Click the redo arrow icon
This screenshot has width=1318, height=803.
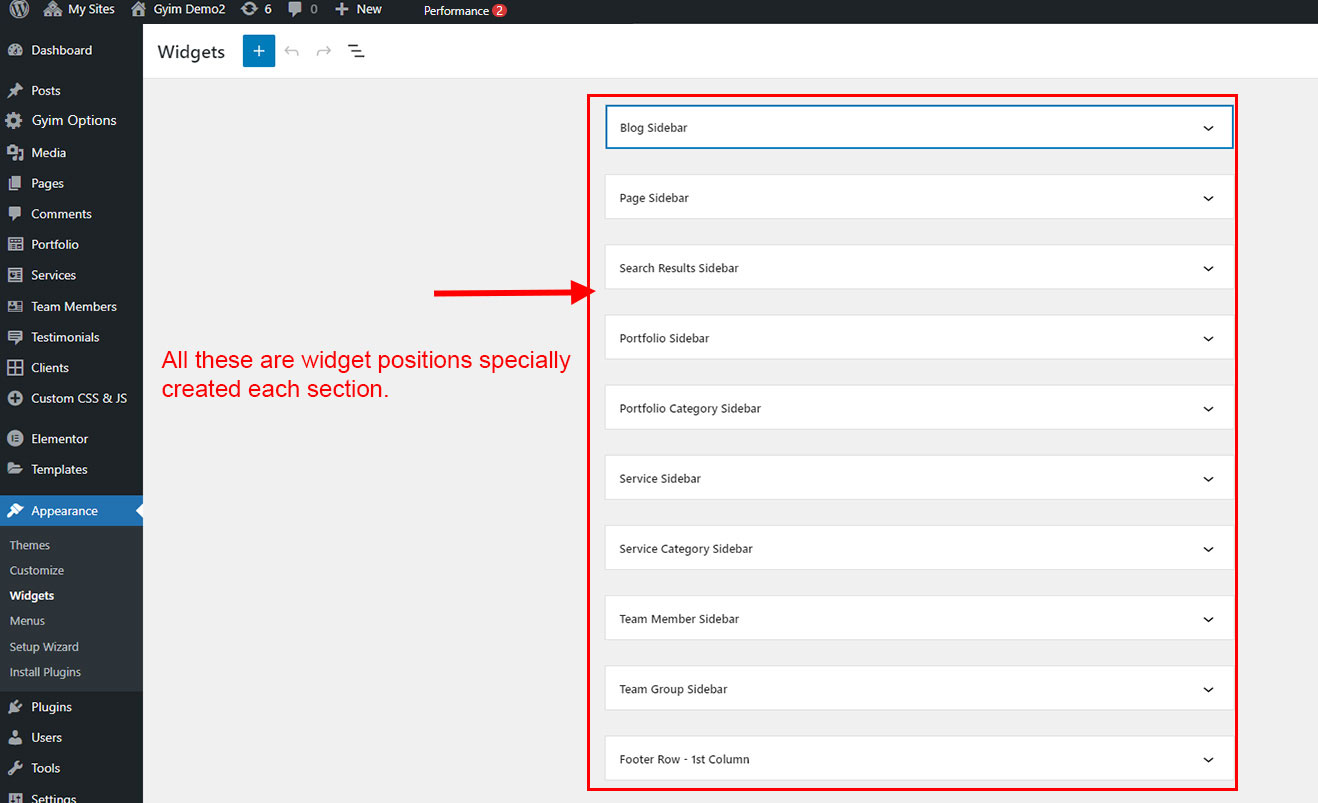coord(324,51)
